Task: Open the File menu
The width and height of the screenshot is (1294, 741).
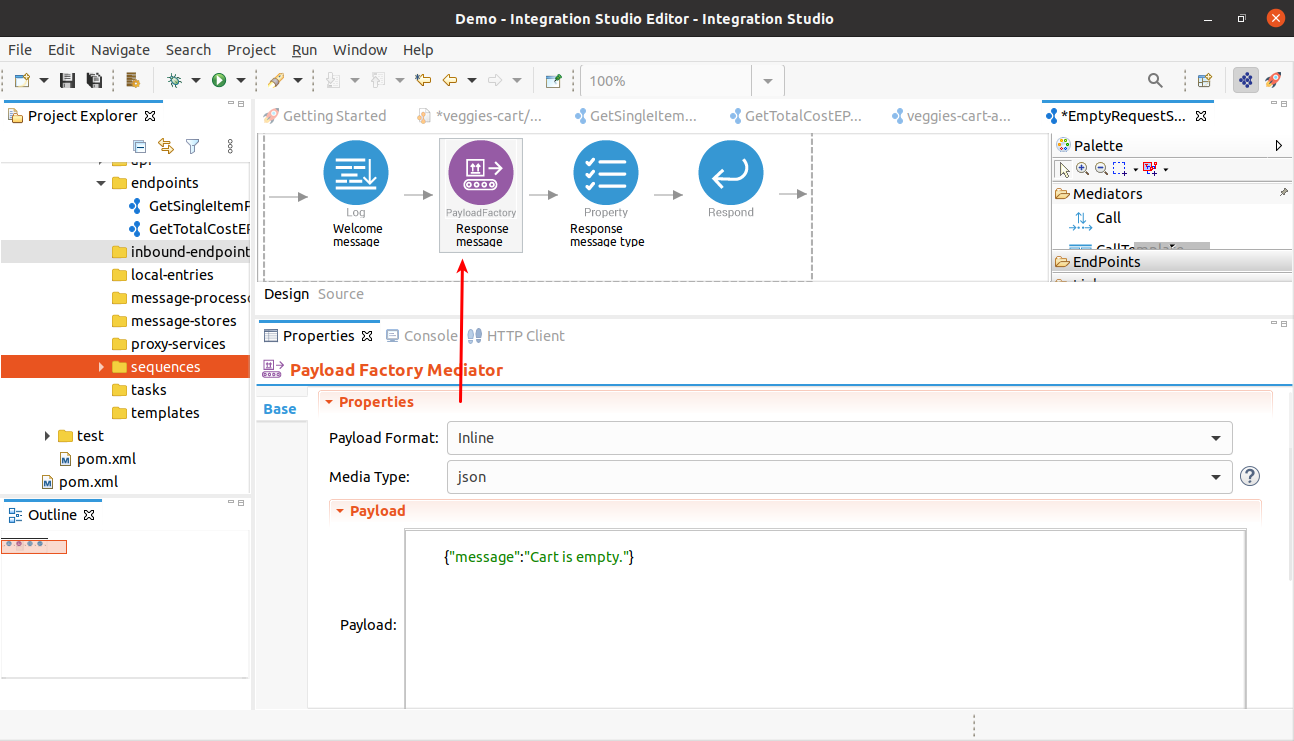Action: 20,50
